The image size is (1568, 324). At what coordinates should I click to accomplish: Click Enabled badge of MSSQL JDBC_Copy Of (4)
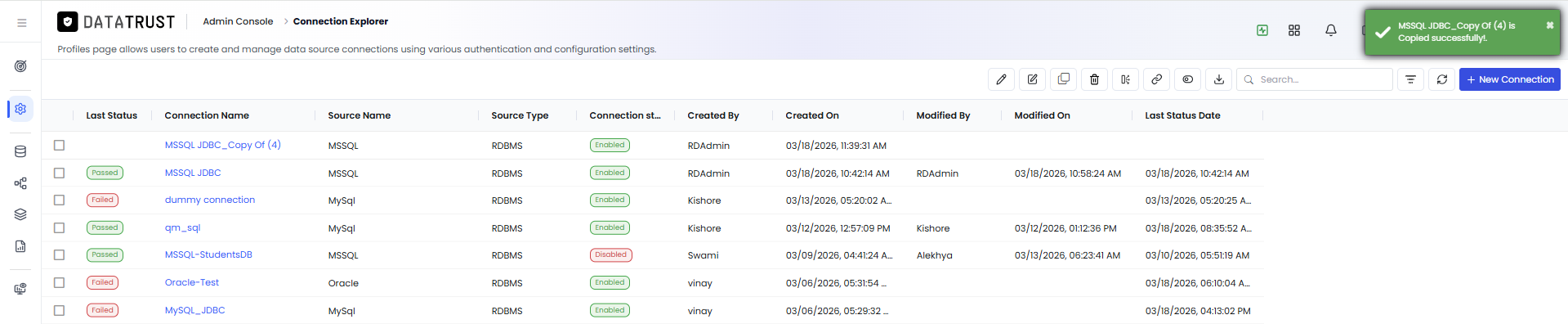[610, 145]
